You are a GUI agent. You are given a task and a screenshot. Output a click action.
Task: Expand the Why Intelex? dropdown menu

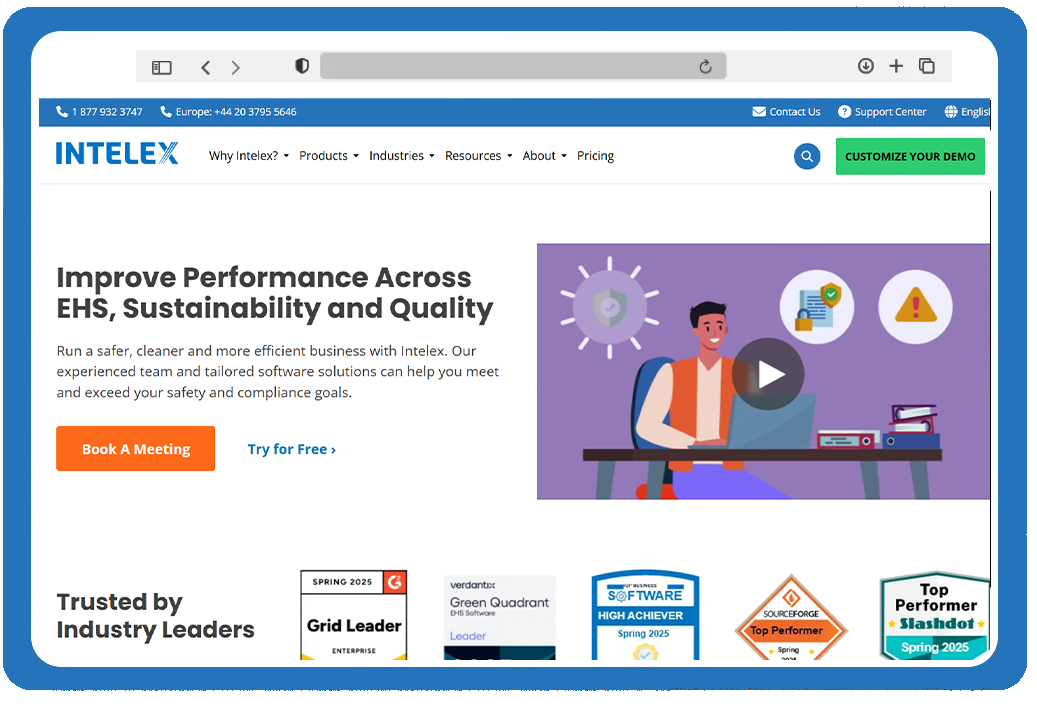(248, 156)
